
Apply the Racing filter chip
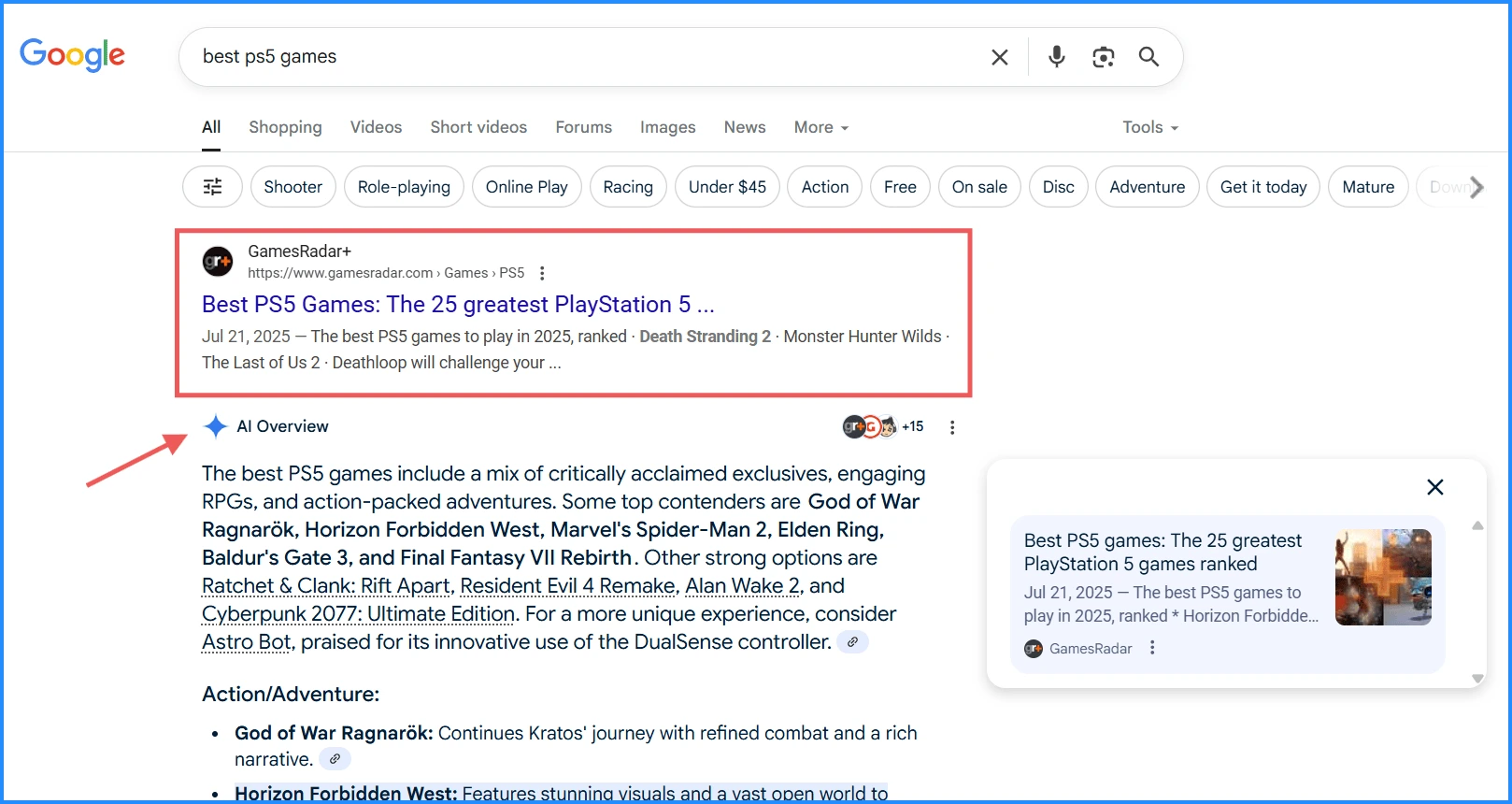(628, 187)
